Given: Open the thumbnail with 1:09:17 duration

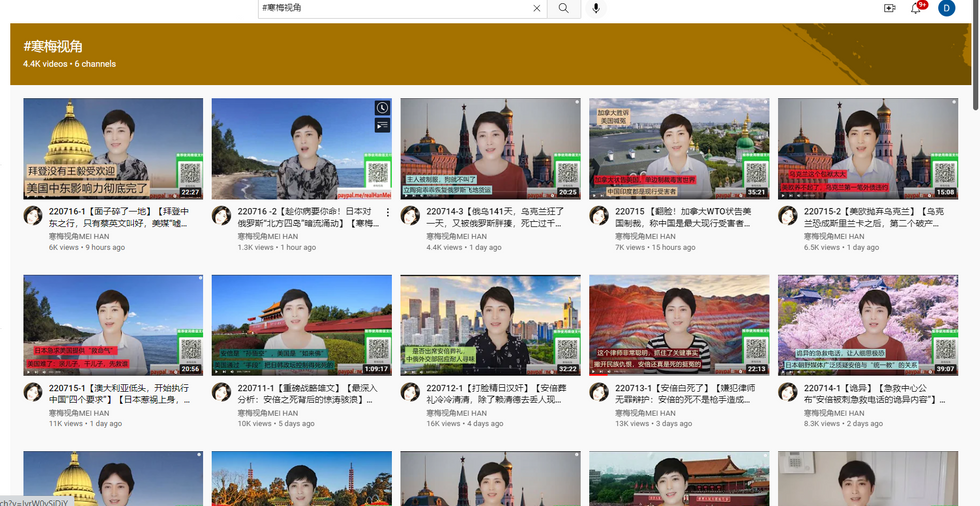Looking at the screenshot, I should pos(302,325).
